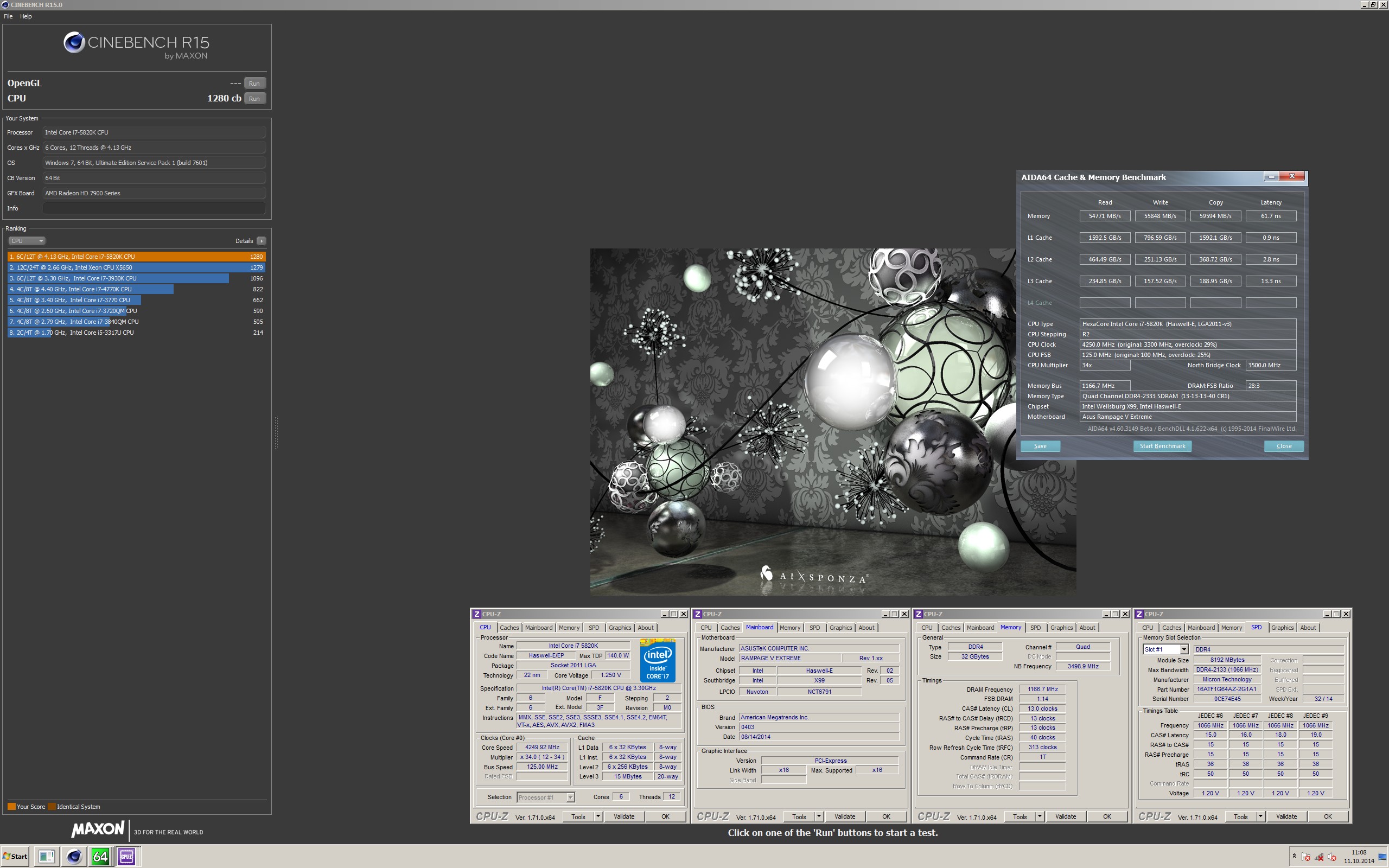Select ranking row Xeon CPU X5650
Image resolution: width=1389 pixels, height=868 pixels.
pos(136,267)
